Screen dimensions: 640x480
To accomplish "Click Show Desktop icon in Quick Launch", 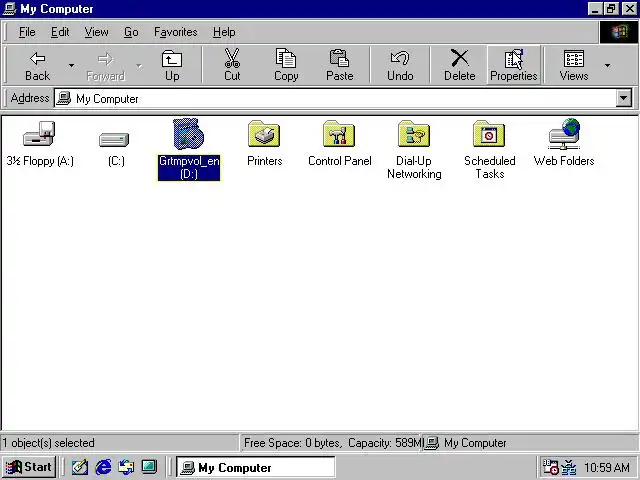I will click(x=80, y=467).
